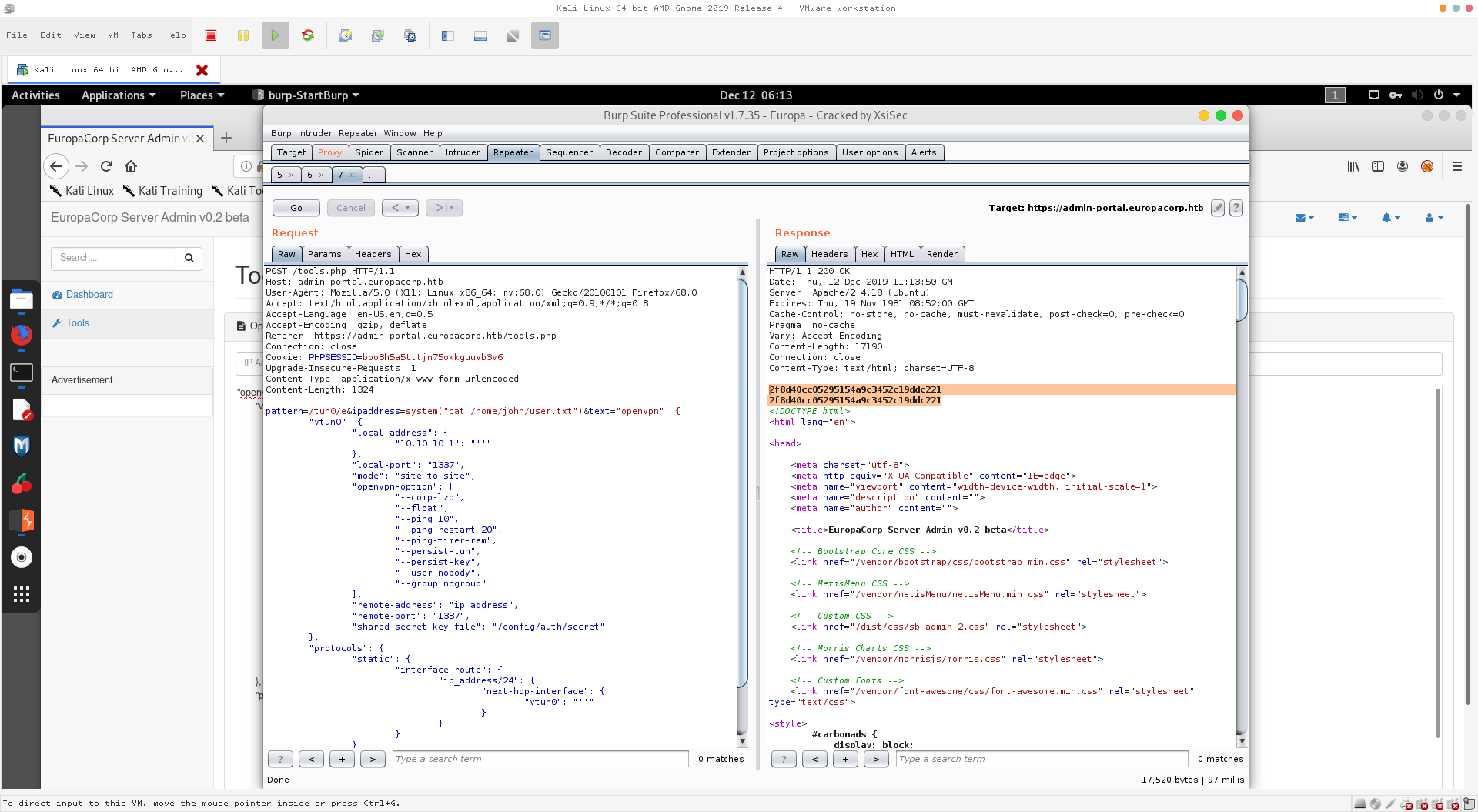This screenshot has height=812, width=1478.
Task: Click the request search term field
Action: click(x=540, y=759)
